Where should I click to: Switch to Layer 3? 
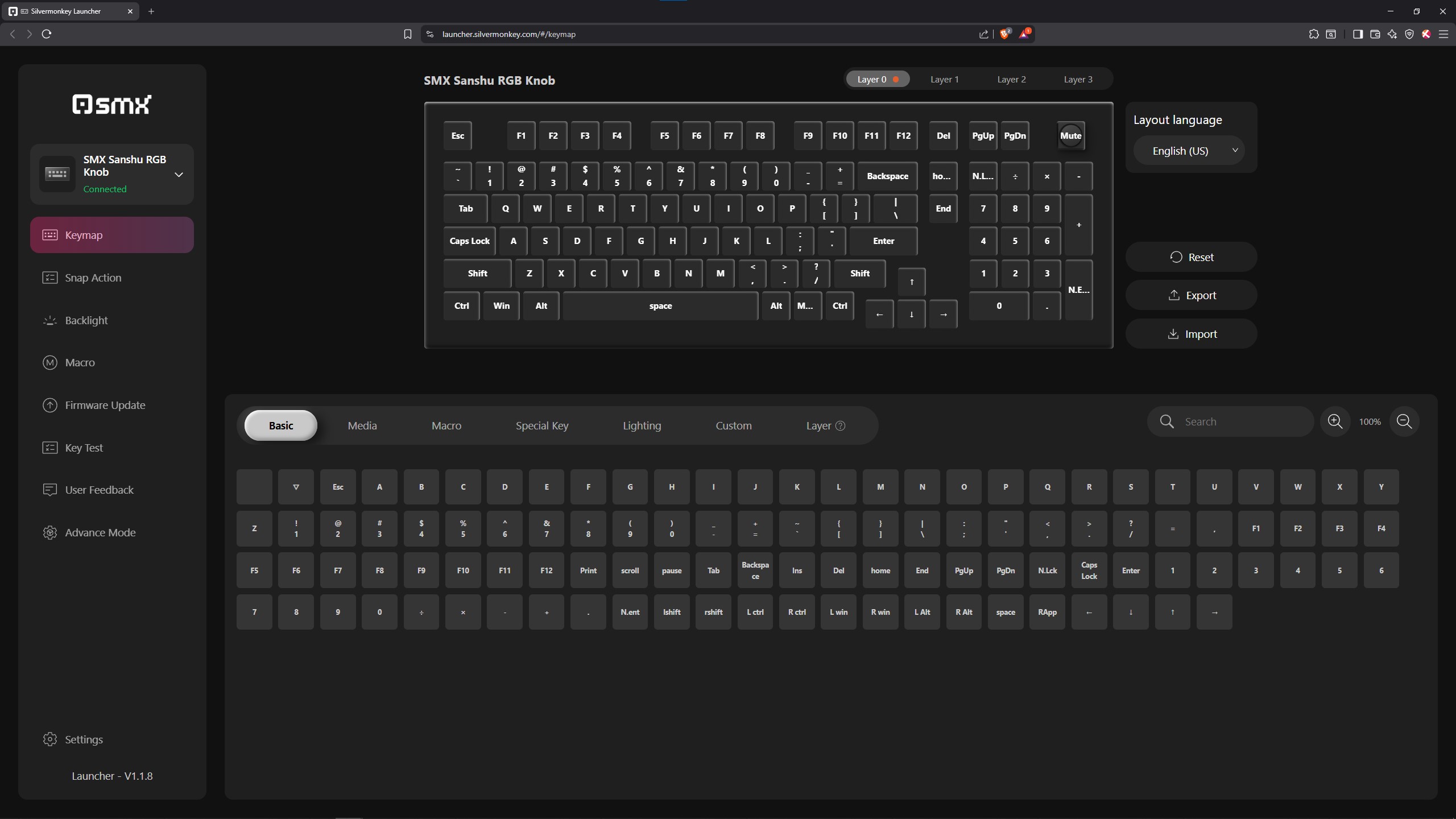(x=1078, y=80)
